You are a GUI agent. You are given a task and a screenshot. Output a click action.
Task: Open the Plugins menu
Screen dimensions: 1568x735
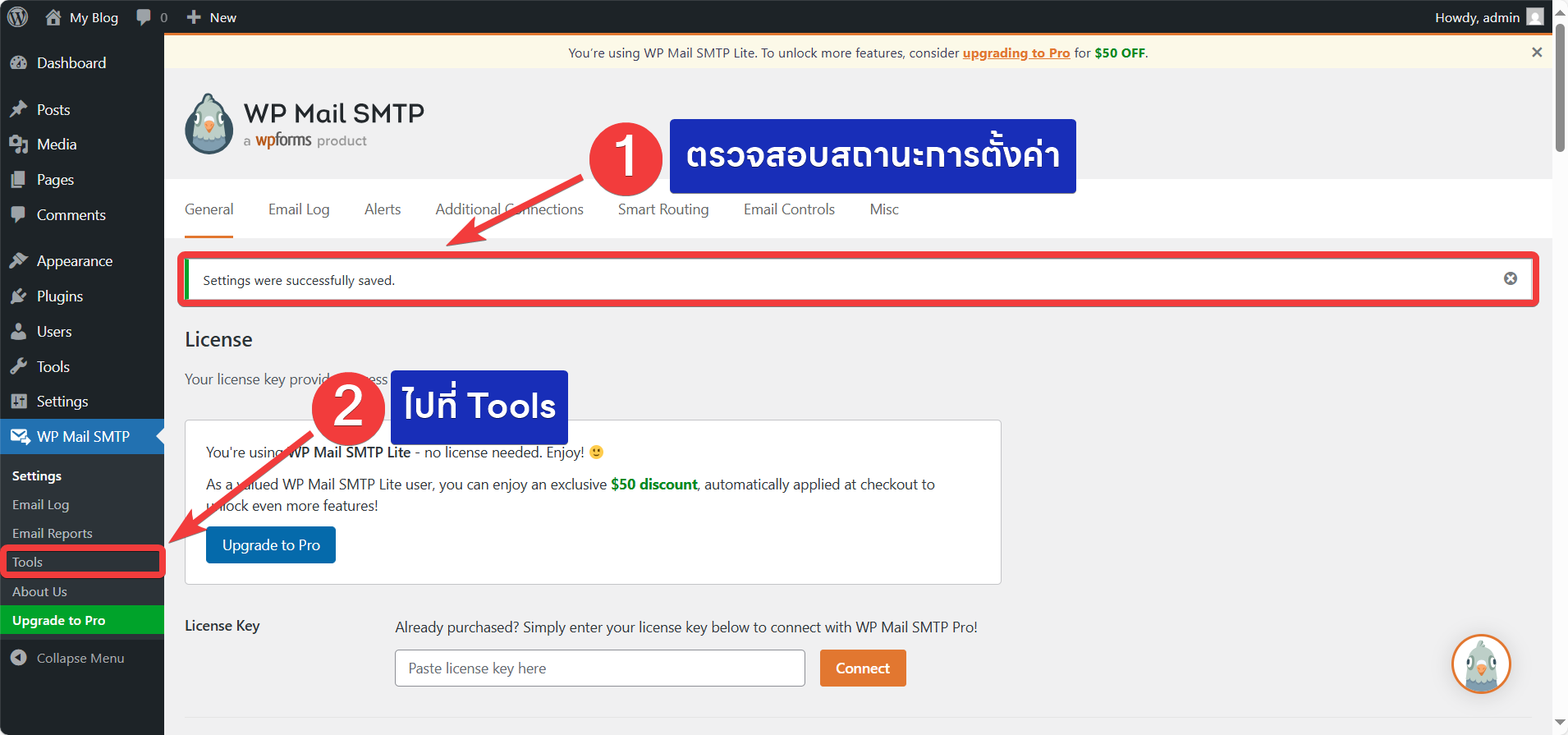59,296
